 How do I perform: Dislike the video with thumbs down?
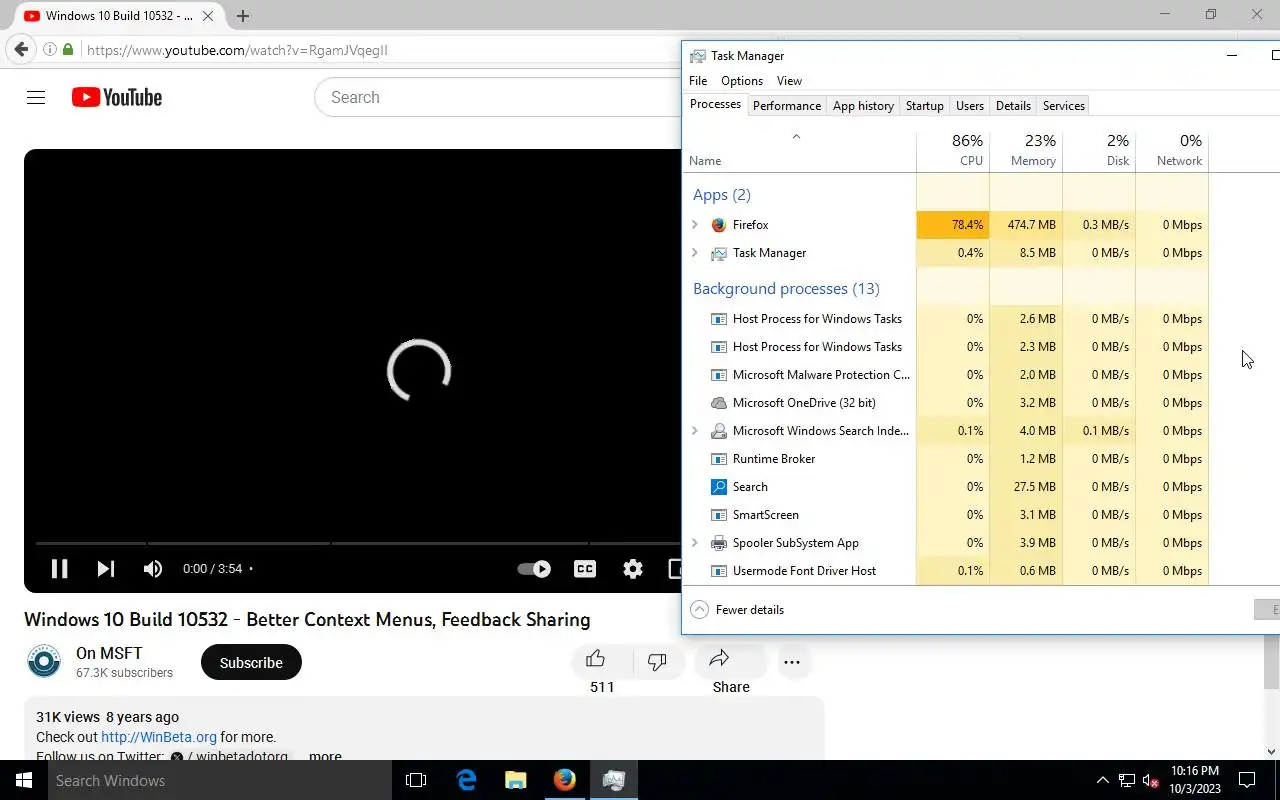tap(657, 661)
